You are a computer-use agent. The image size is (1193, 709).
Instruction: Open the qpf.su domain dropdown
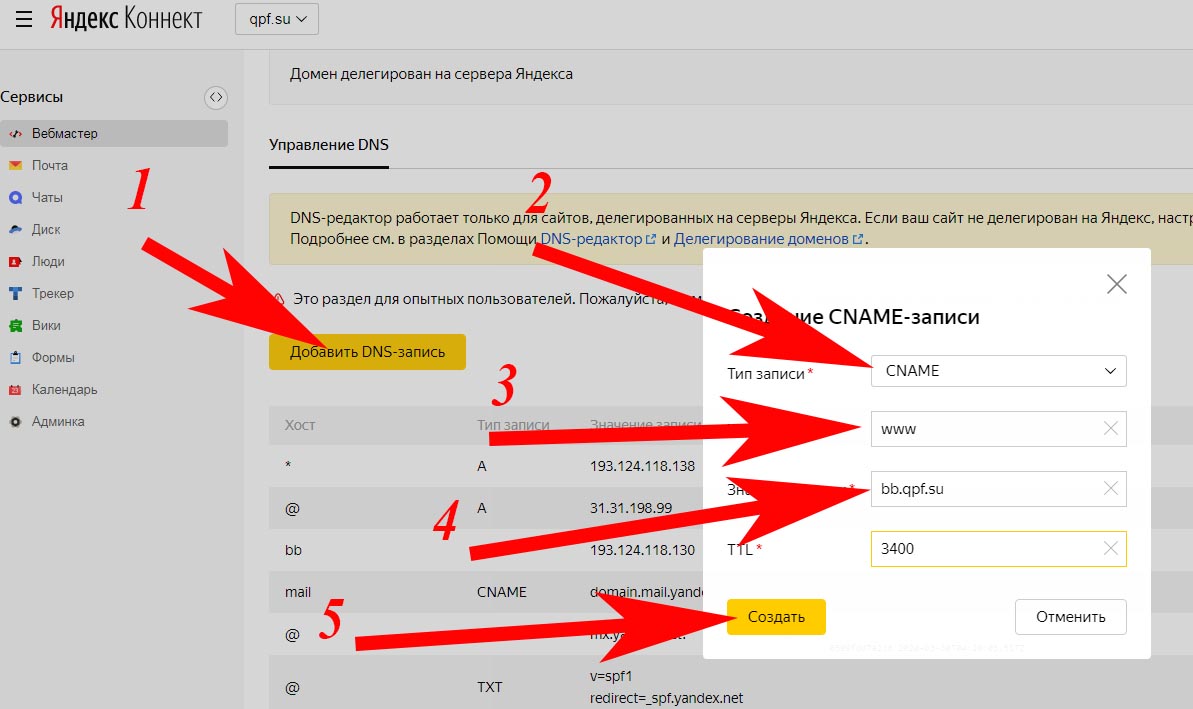tap(277, 19)
